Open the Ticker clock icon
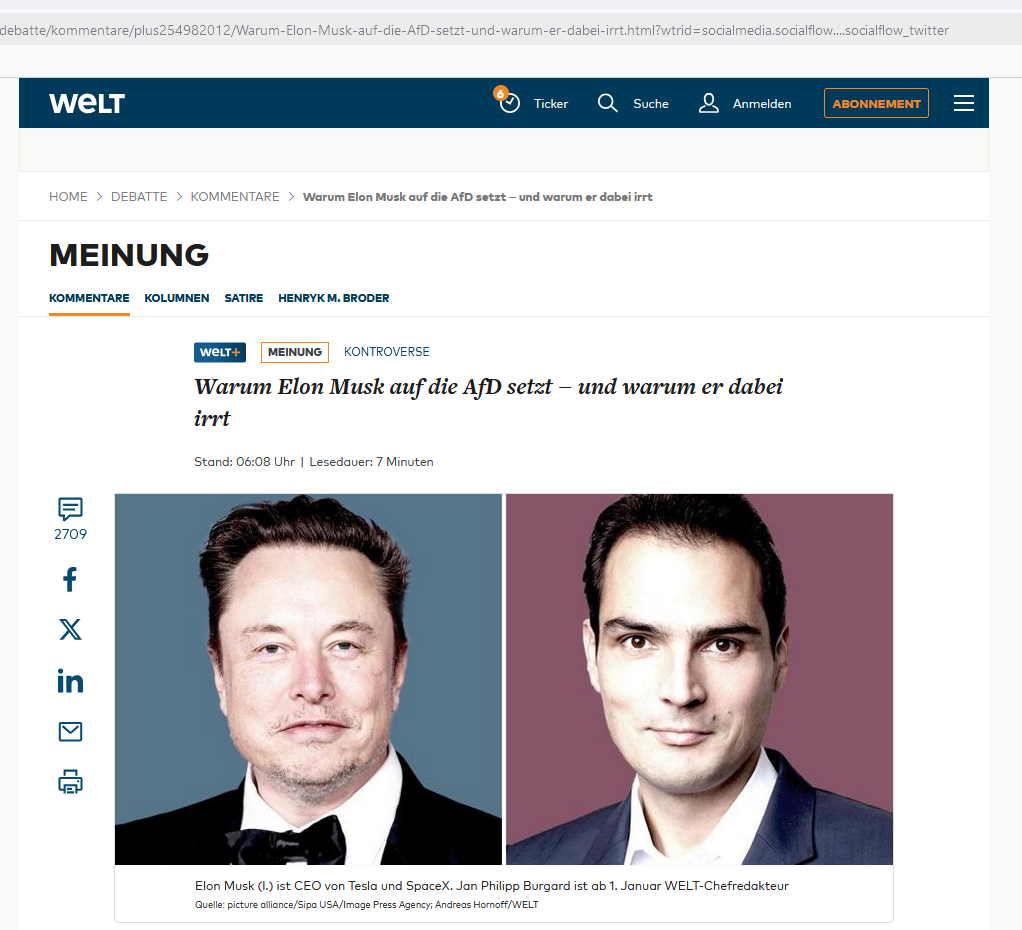The width and height of the screenshot is (1022, 930). click(x=508, y=101)
